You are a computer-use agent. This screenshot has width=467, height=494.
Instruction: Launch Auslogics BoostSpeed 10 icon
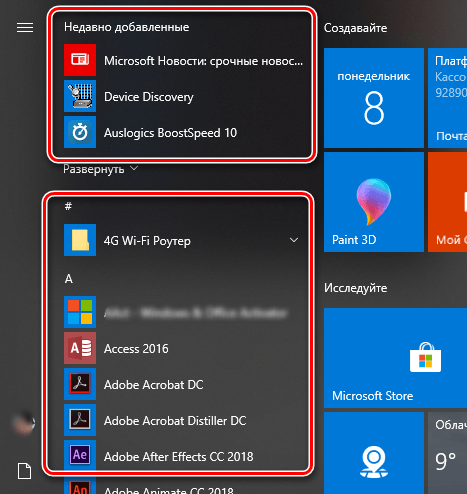(80, 132)
